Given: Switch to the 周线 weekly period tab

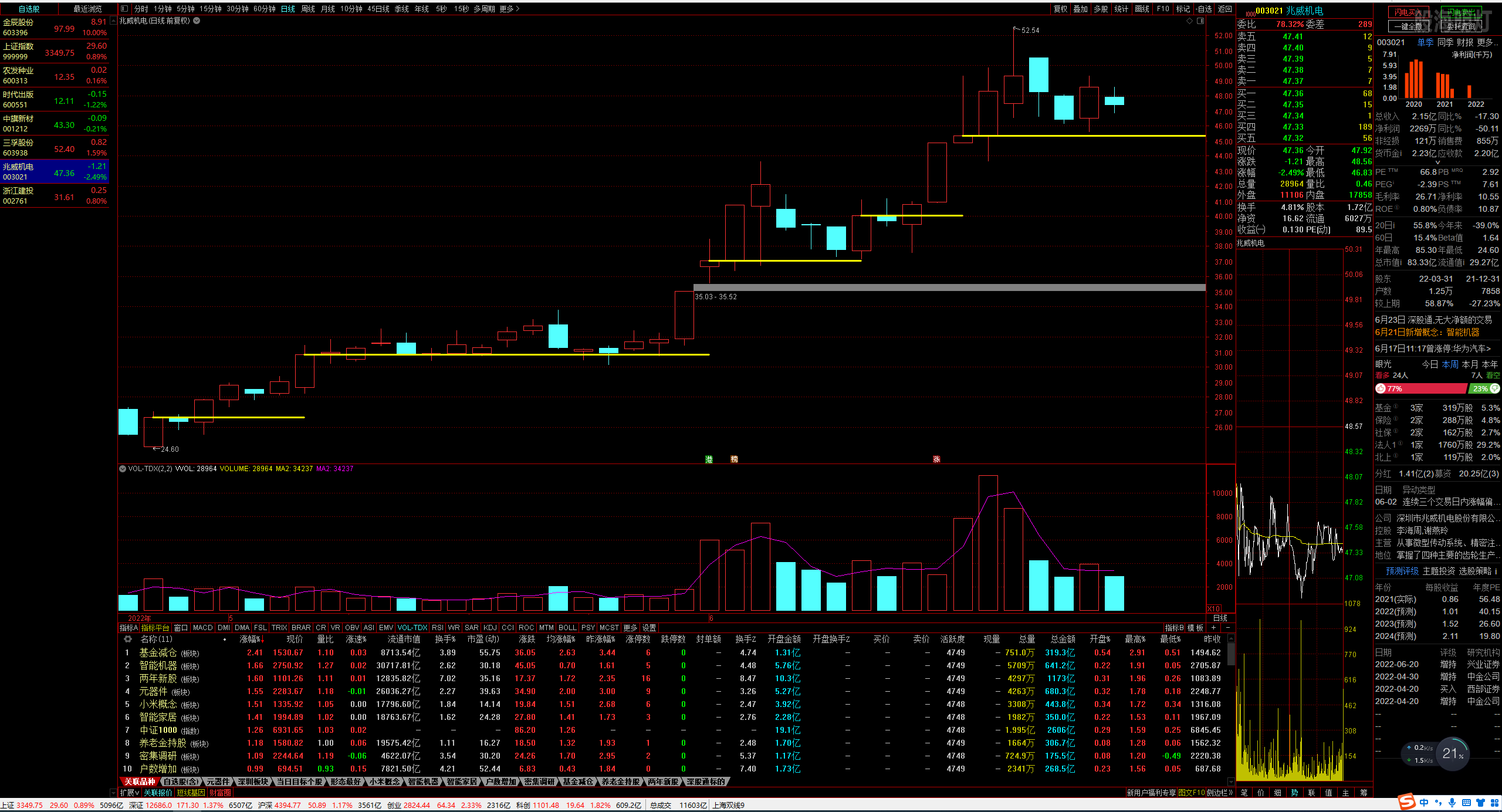Looking at the screenshot, I should coord(308,9).
